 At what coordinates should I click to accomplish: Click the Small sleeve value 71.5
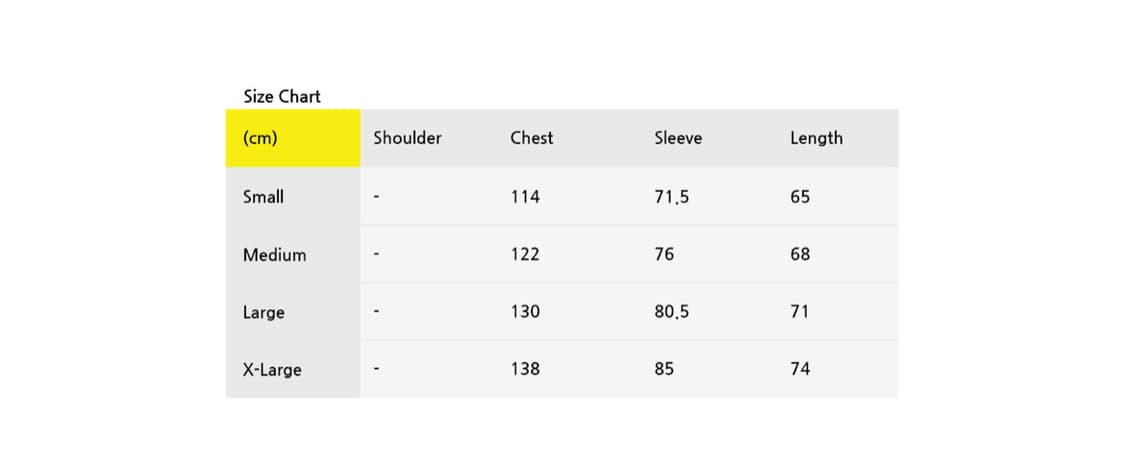[x=671, y=197]
